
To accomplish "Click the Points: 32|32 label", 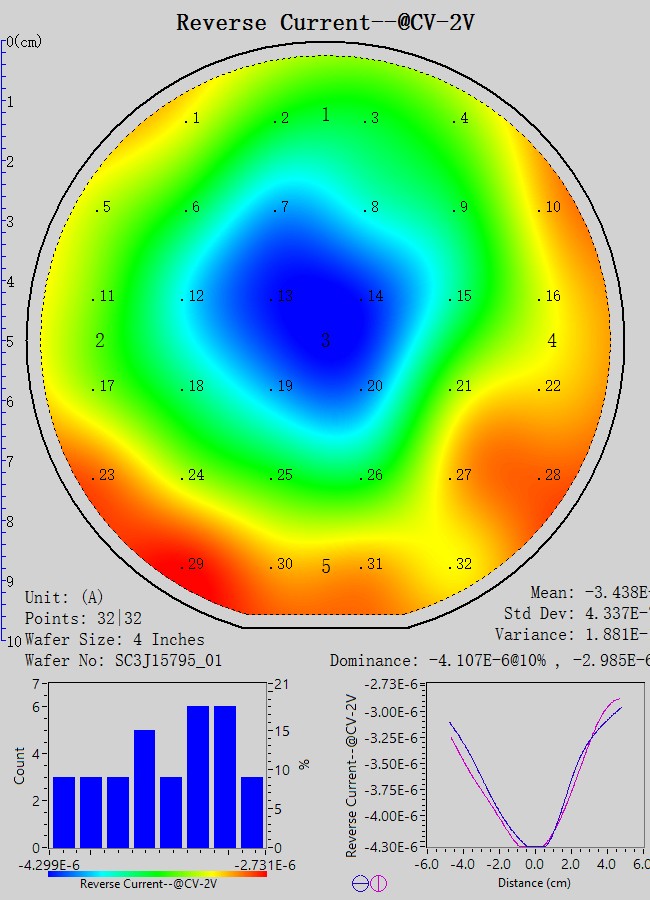I will coord(83,618).
